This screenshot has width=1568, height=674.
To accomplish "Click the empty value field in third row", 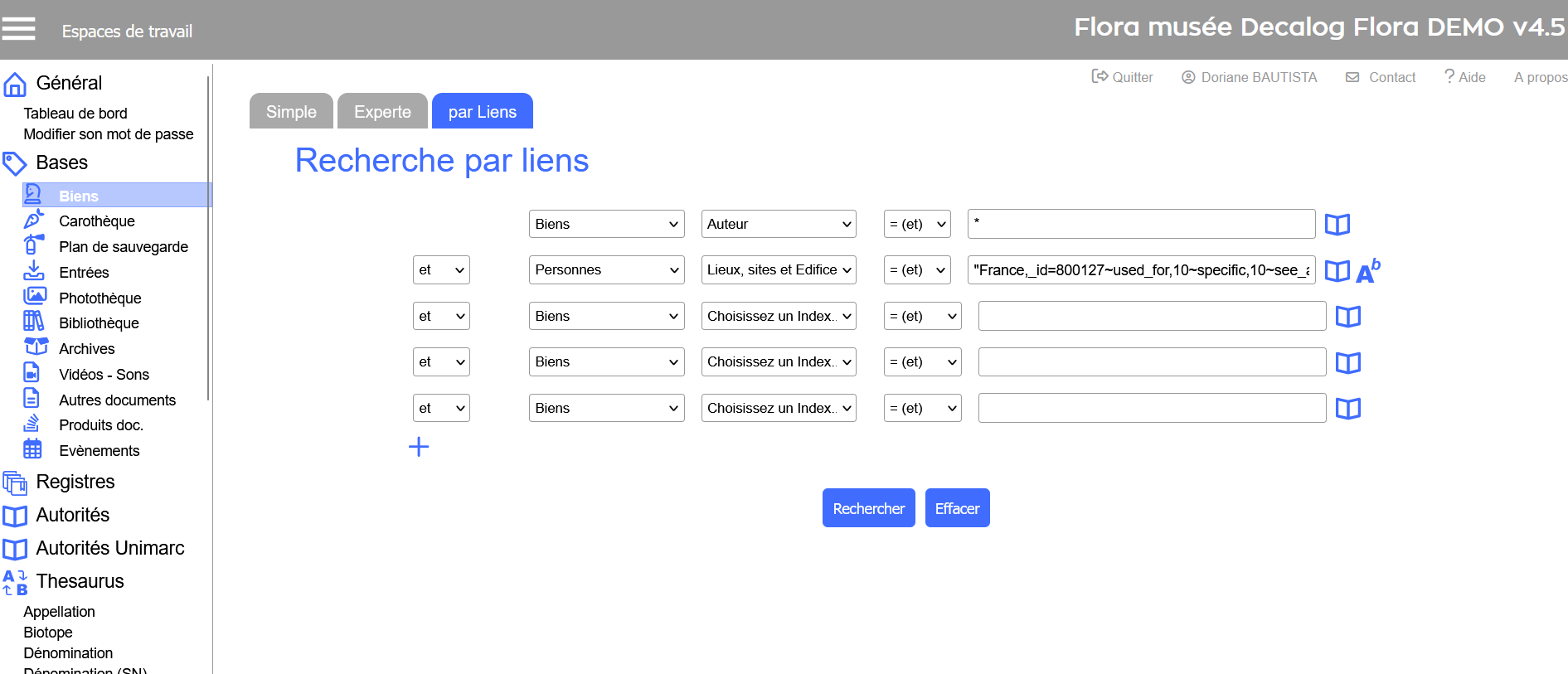I will (1152, 316).
